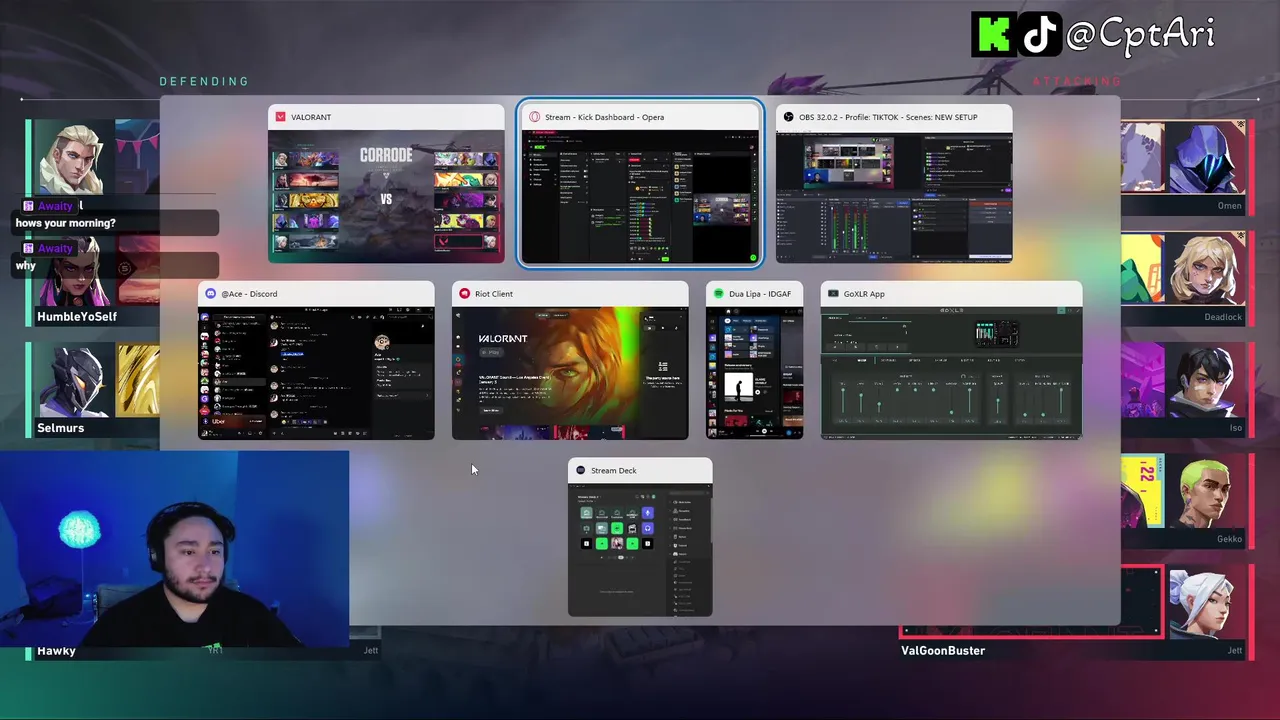
Task: Click the 'VALORANT' switcher title text
Action: (311, 117)
